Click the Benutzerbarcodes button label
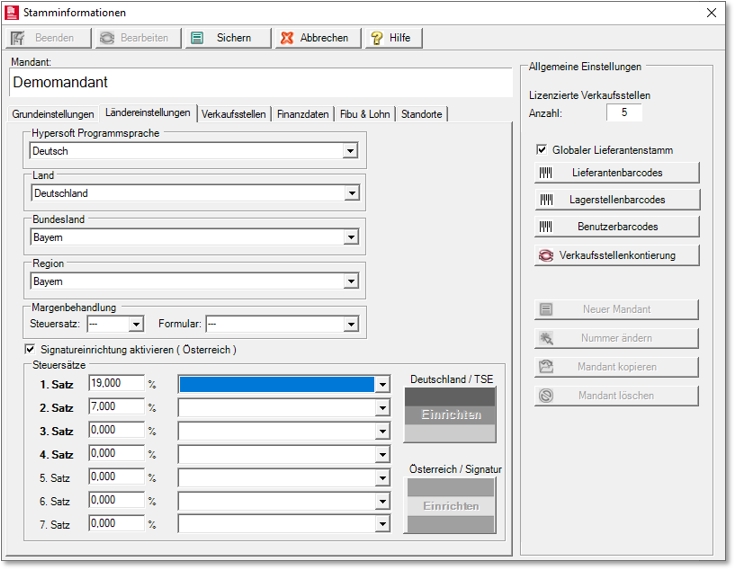 click(x=617, y=227)
